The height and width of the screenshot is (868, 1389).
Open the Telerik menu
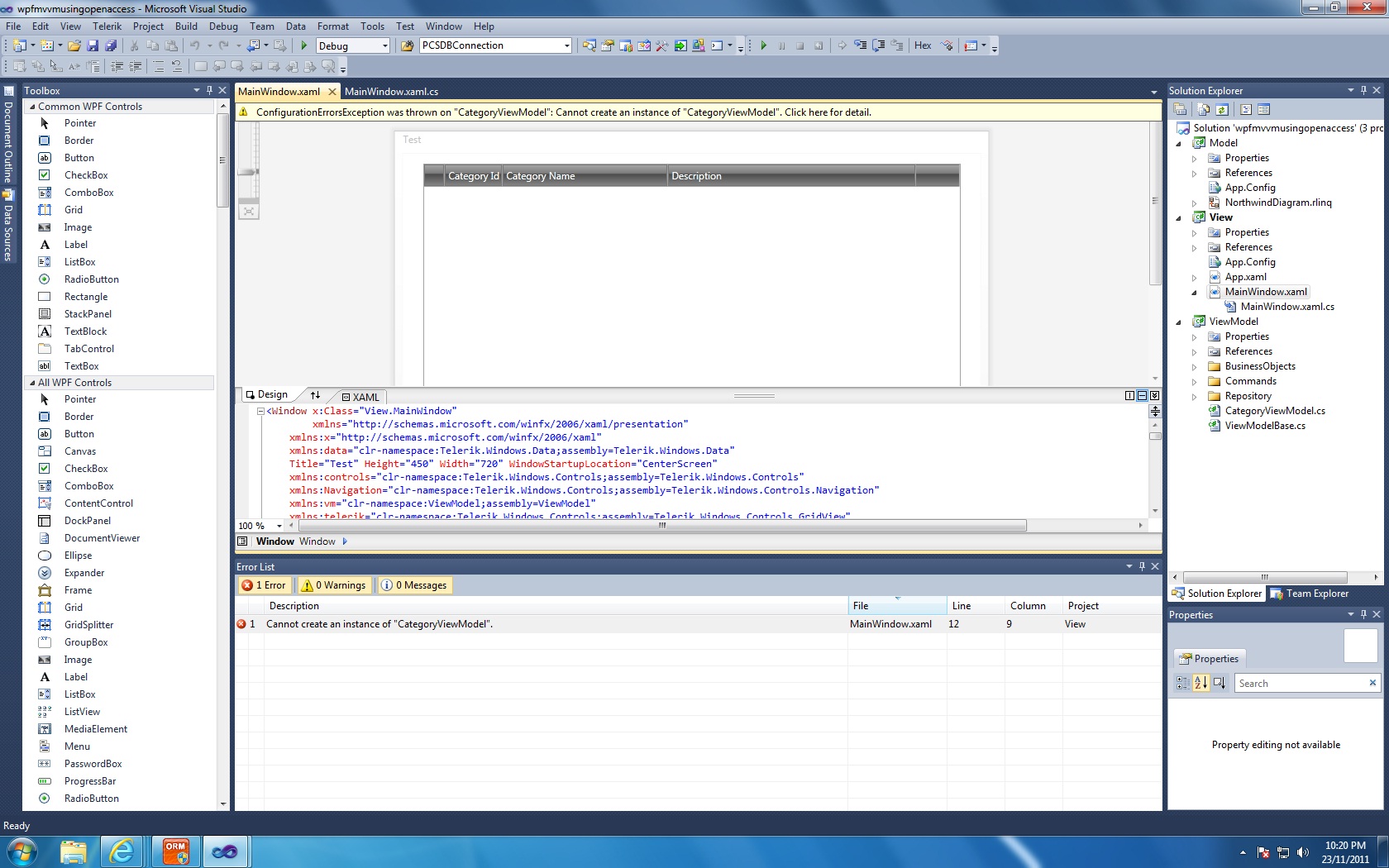pyautogui.click(x=107, y=26)
